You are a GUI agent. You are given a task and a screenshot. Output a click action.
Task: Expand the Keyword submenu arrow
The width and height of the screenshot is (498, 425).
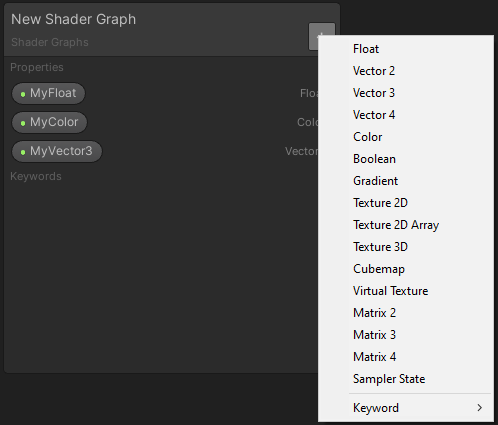tap(480, 408)
